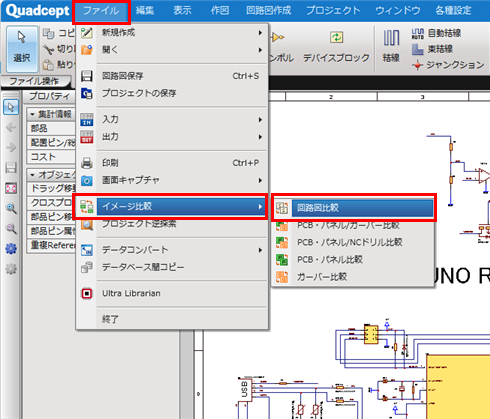
Task: Choose 印刷 menu item
Action: (x=172, y=163)
